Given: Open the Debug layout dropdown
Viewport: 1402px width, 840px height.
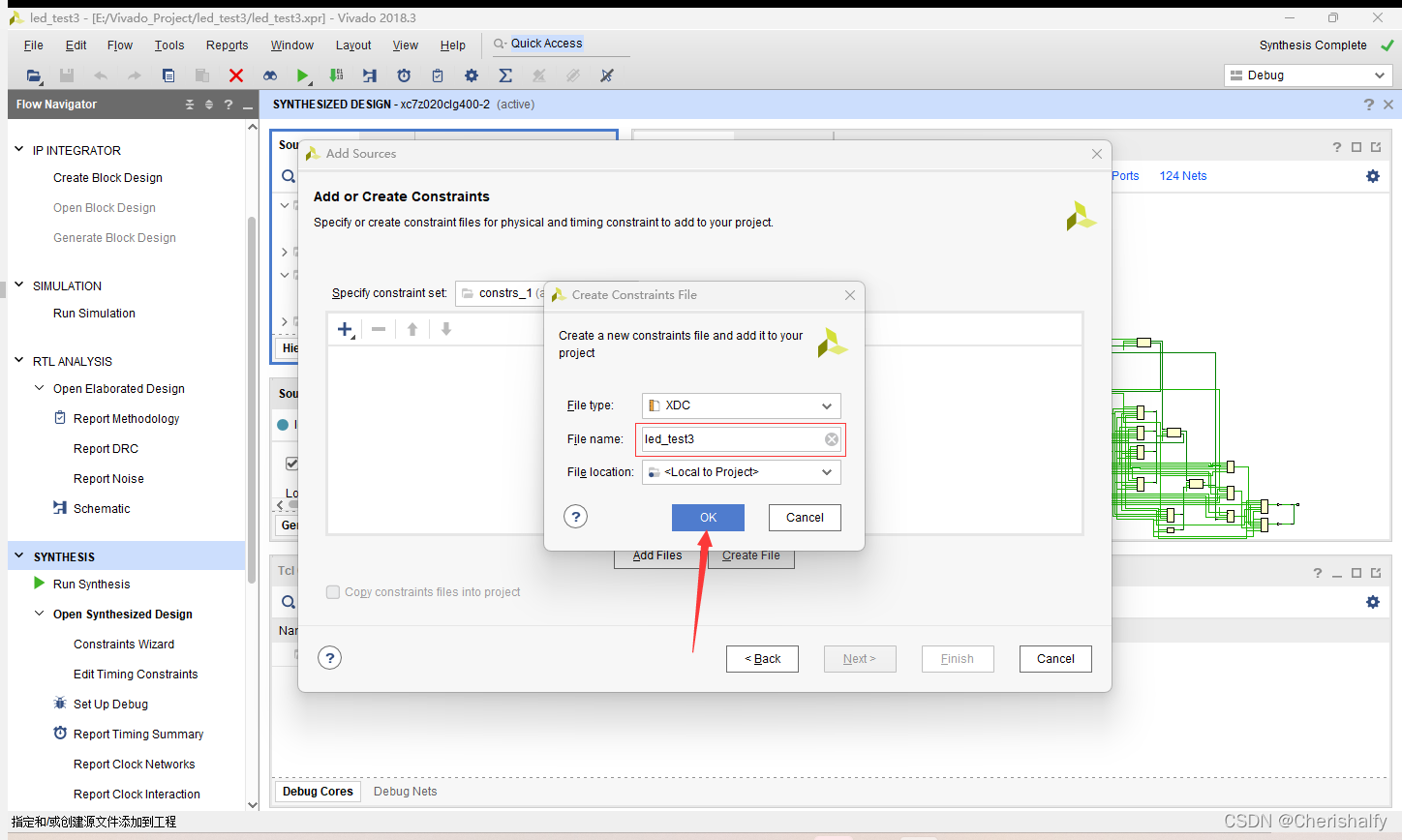Looking at the screenshot, I should (1309, 75).
